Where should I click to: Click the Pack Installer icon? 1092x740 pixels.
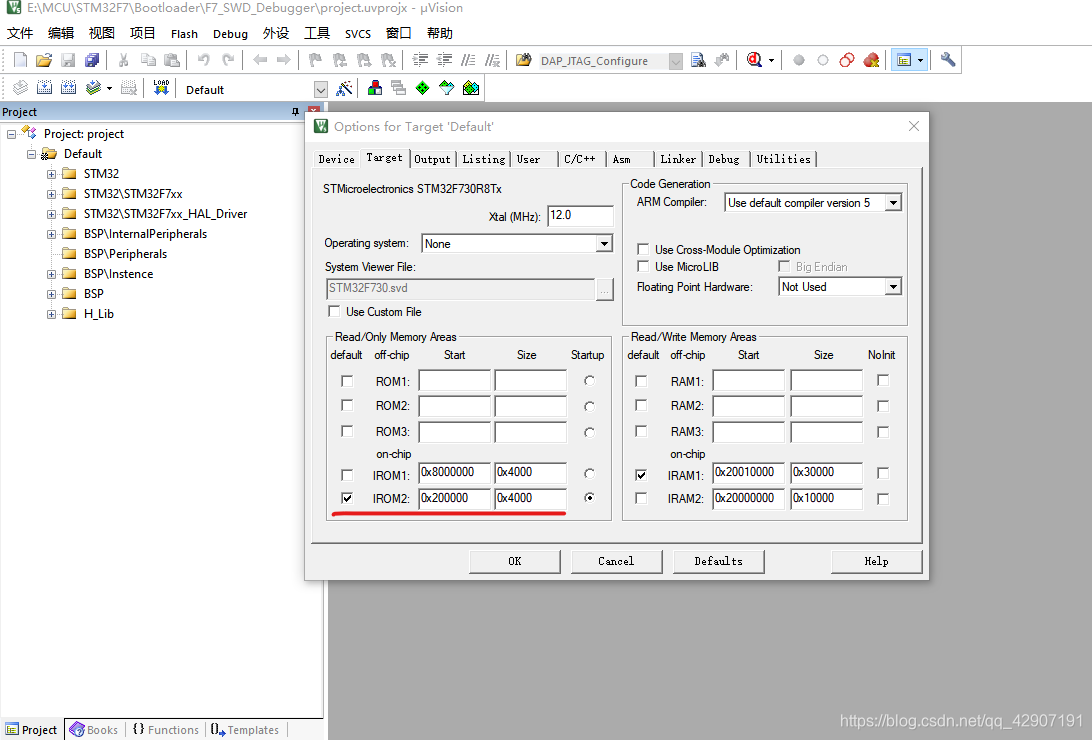coord(471,88)
